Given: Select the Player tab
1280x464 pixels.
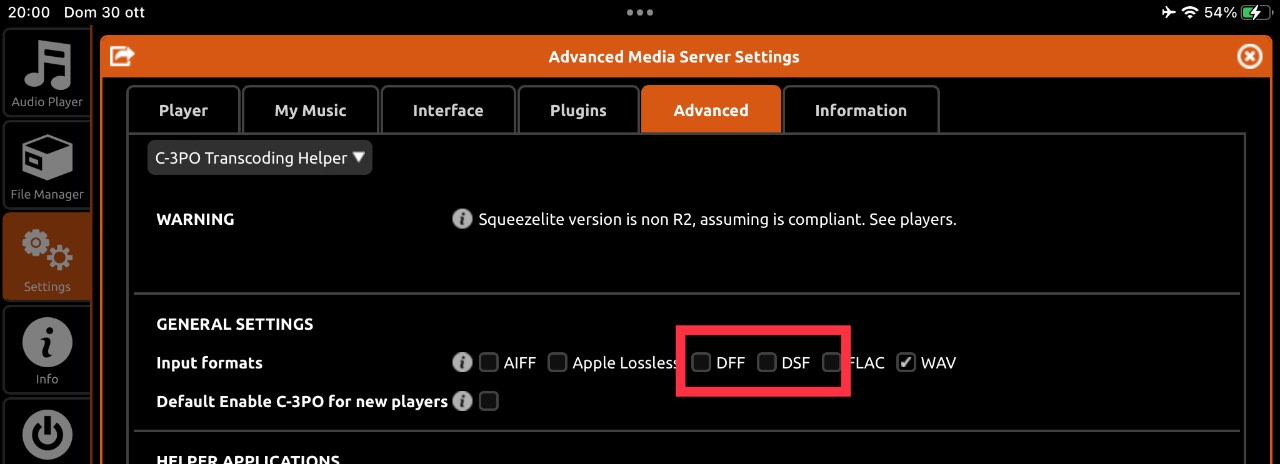Looking at the screenshot, I should pyautogui.click(x=184, y=110).
